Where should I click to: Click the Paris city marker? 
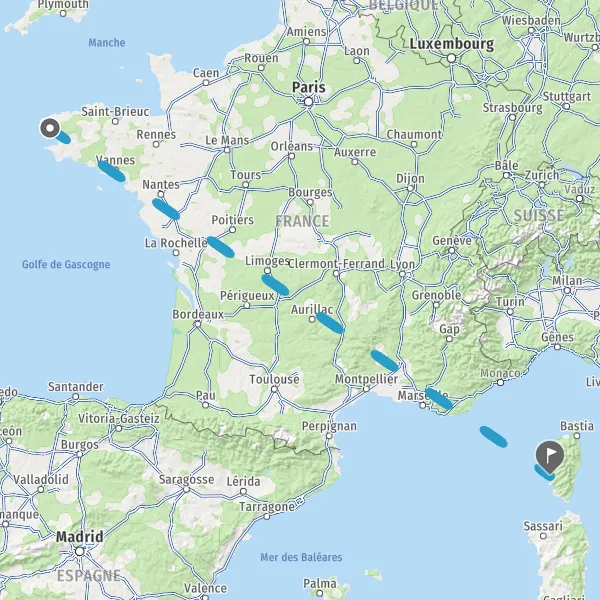308,102
